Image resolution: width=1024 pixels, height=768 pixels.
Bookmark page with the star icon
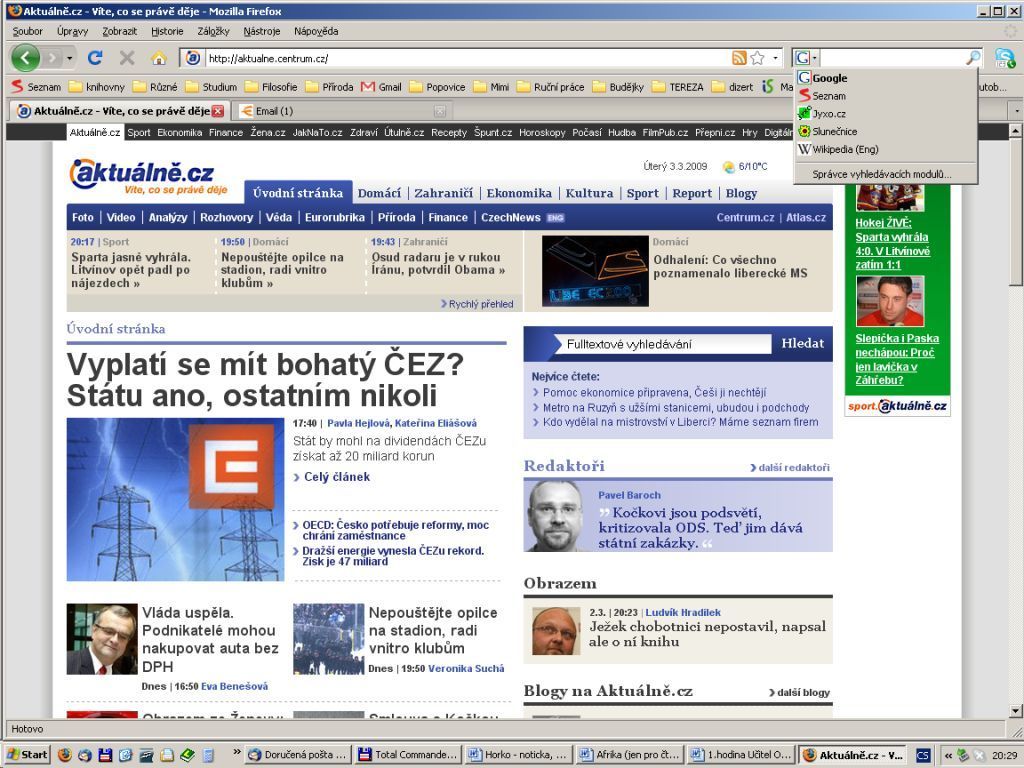pos(758,58)
